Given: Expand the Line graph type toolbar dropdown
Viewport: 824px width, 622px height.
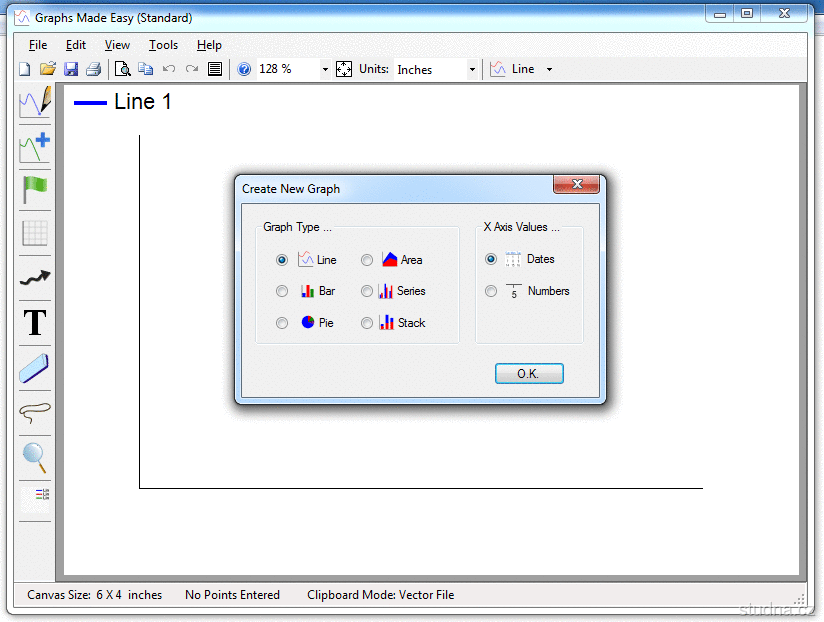Looking at the screenshot, I should (x=549, y=69).
